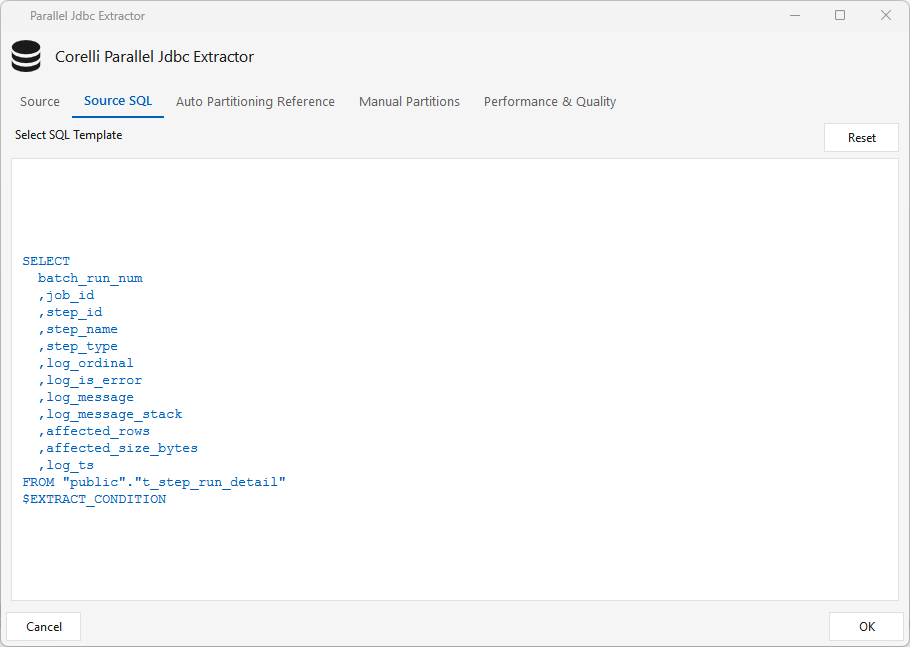Click the Select SQL Template label
The height and width of the screenshot is (647, 910).
[x=68, y=135]
